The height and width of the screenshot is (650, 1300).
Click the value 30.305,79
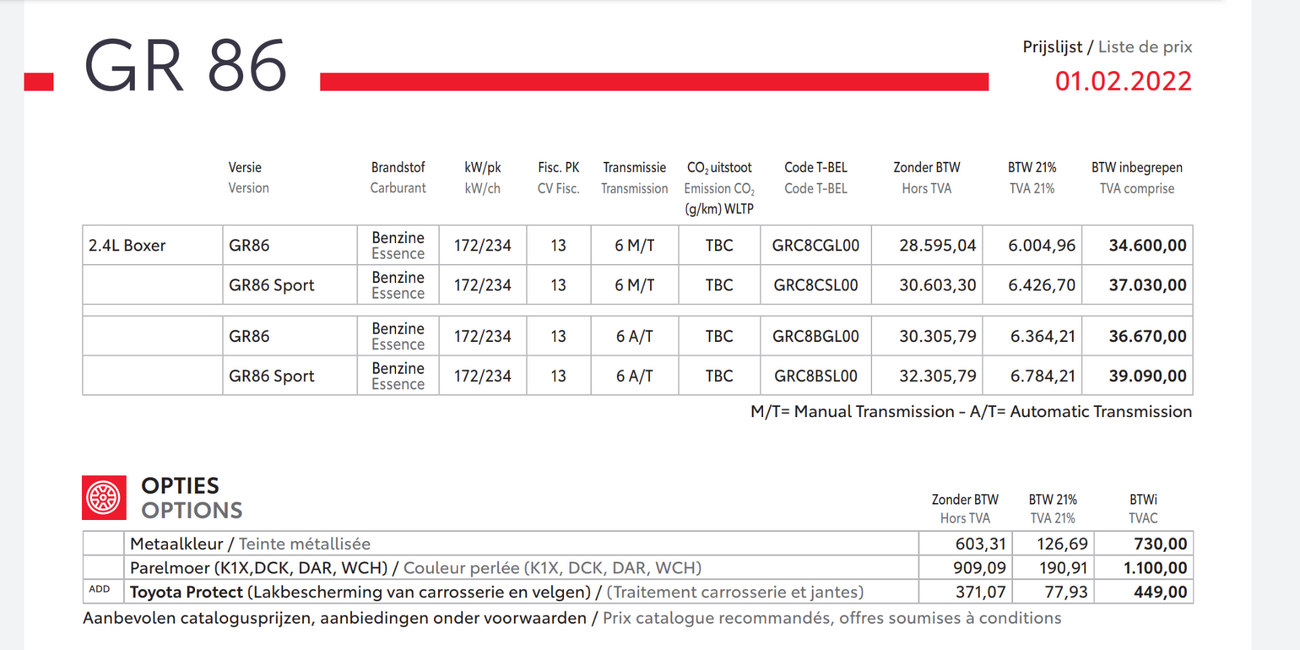[x=937, y=336]
